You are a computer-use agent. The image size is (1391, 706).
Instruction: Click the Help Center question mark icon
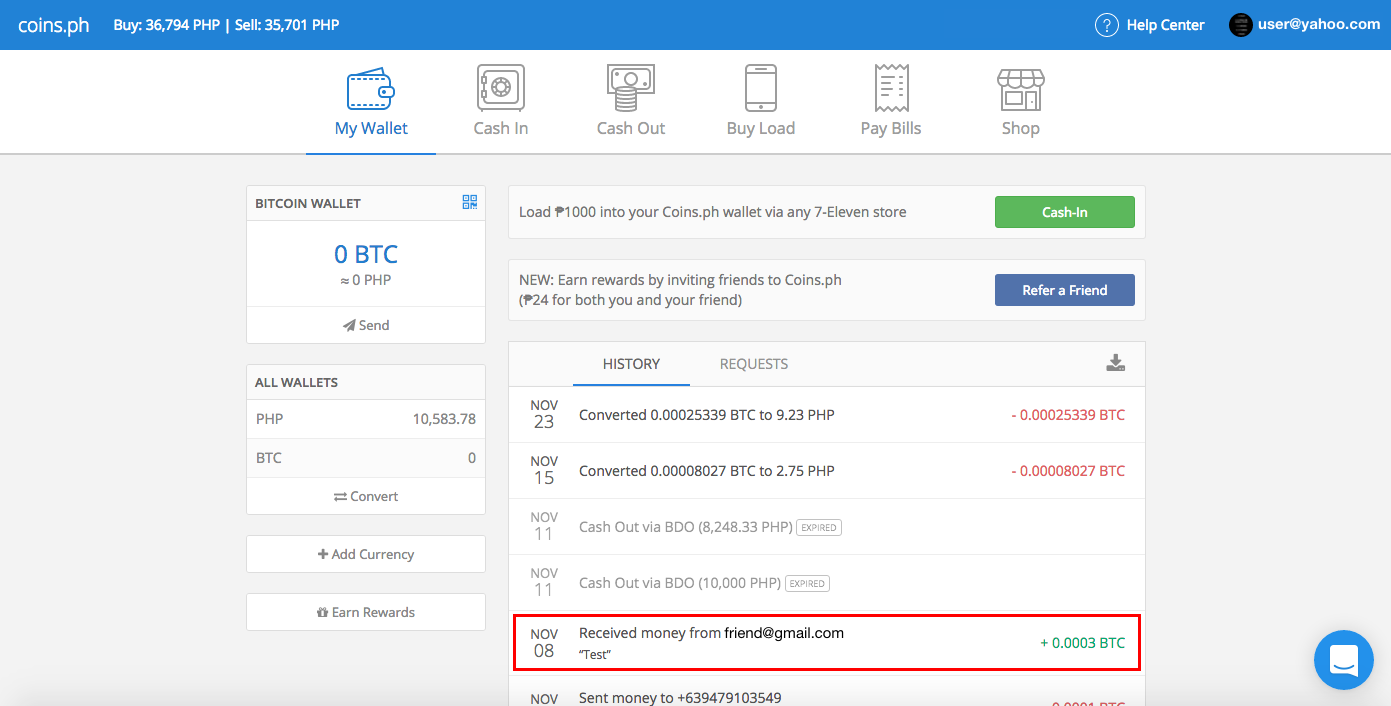1107,25
